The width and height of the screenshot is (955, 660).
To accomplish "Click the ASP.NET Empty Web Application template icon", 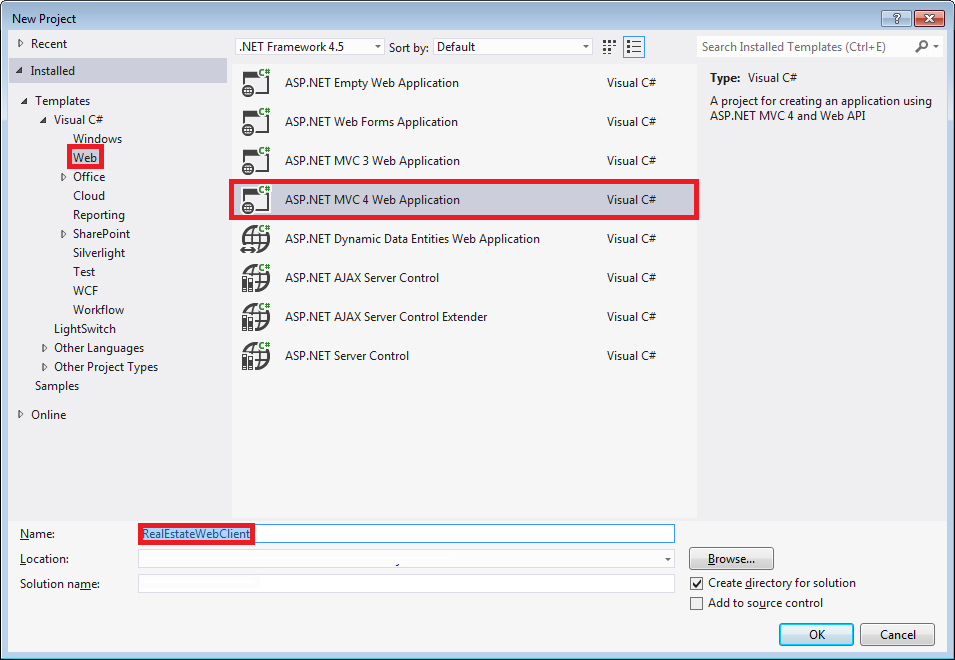I will click(x=256, y=83).
